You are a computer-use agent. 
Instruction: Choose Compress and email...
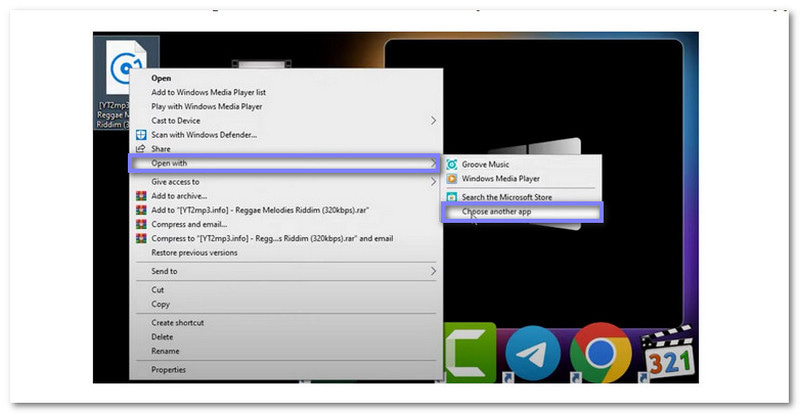click(189, 224)
